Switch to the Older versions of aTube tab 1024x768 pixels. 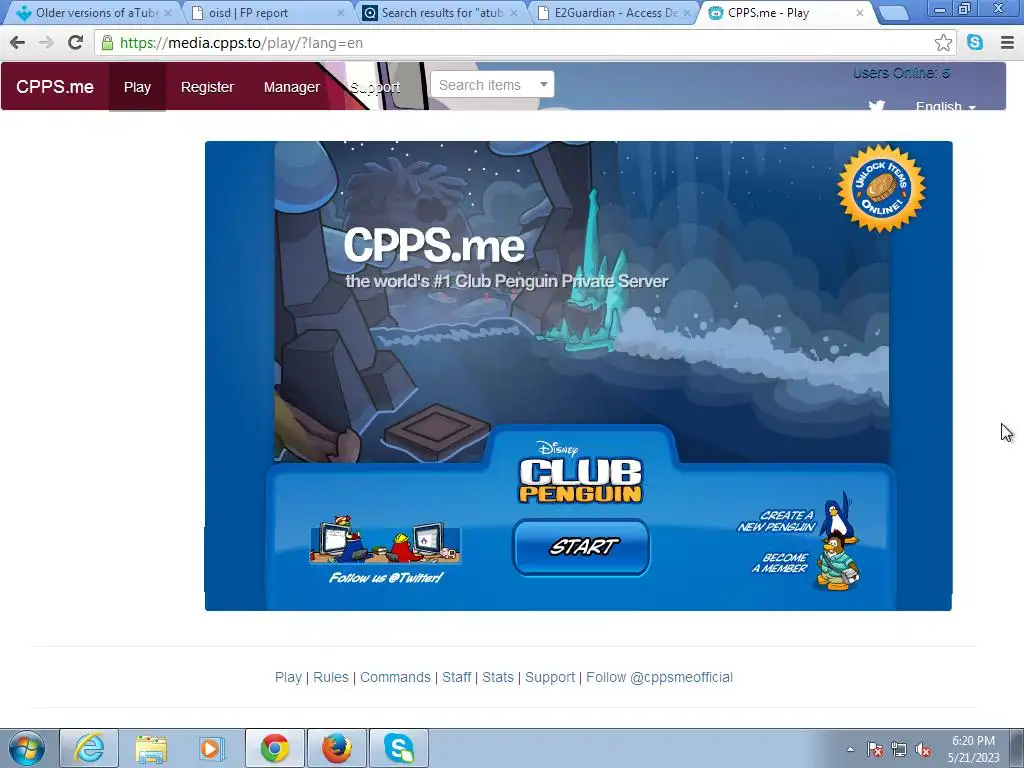[95, 12]
